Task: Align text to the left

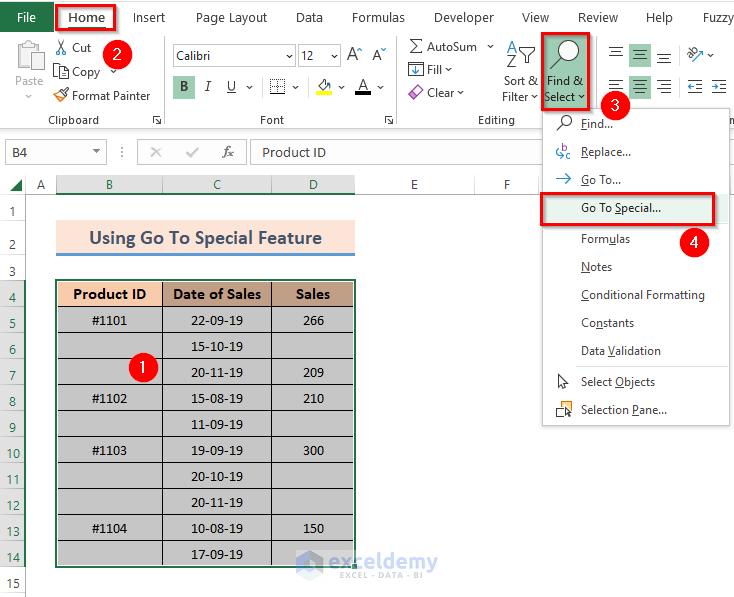Action: 616,87
